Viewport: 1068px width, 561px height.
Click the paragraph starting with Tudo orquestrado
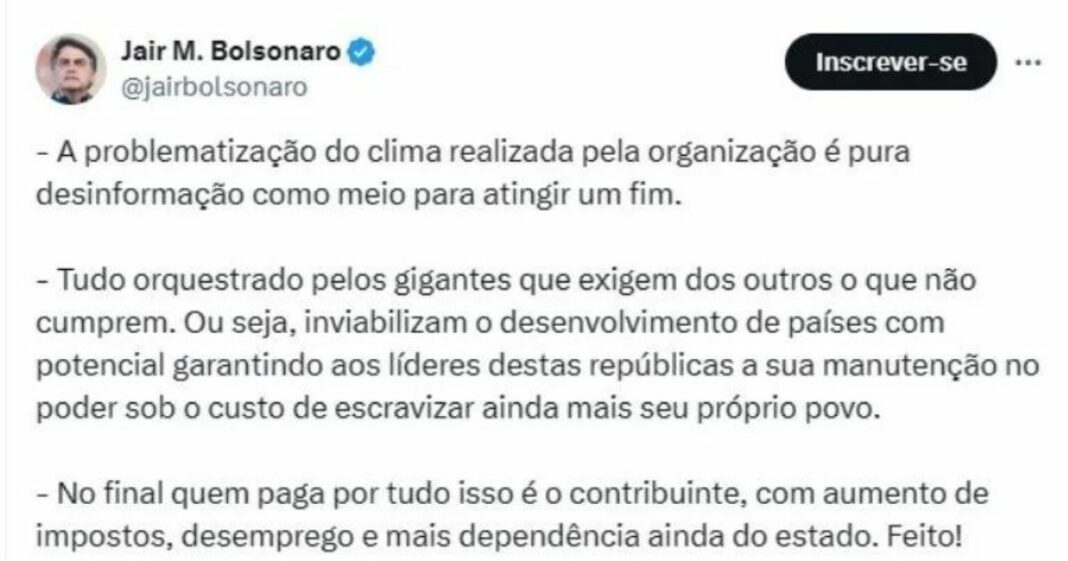pyautogui.click(x=537, y=344)
